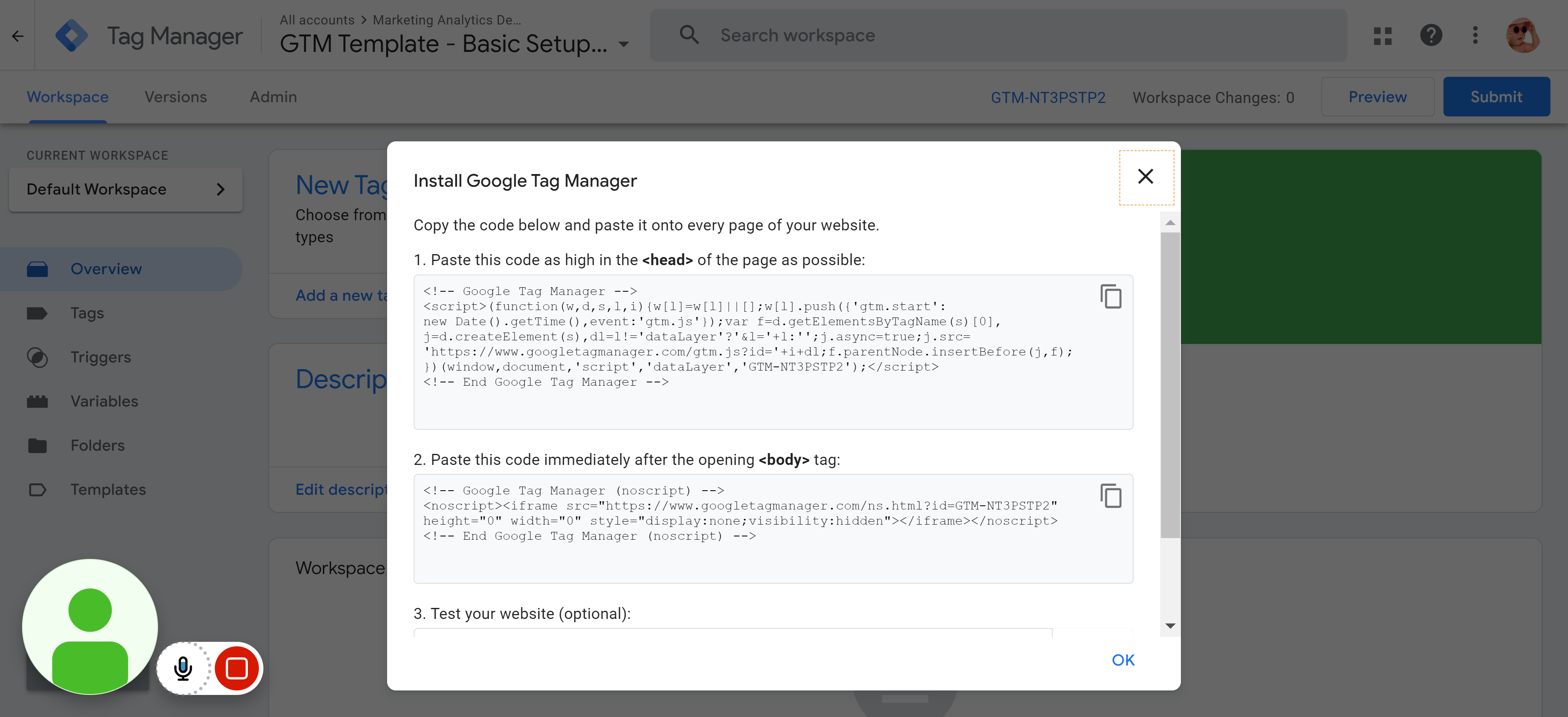Click the Folders icon in sidebar
Viewport: 1568px width, 717px height.
click(x=37, y=445)
